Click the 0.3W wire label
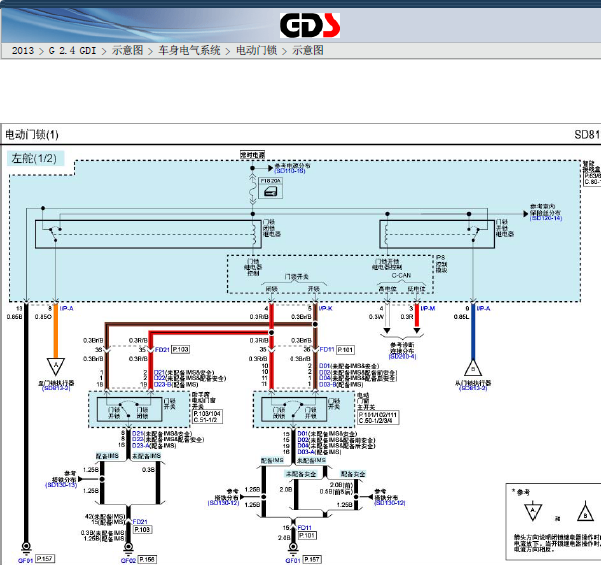Screen dimensions: 601x565 tap(376, 317)
